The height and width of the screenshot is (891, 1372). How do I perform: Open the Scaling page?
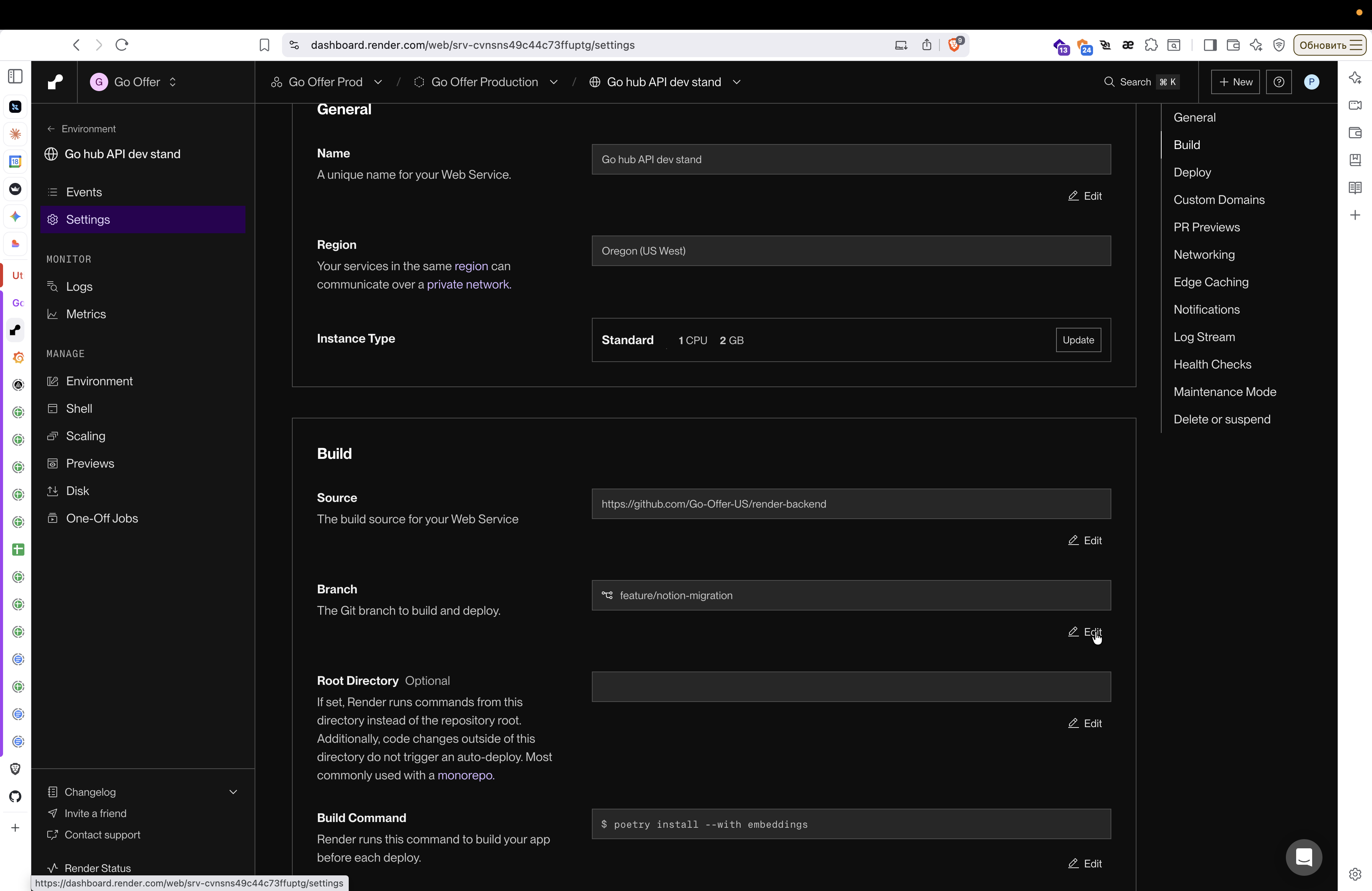tap(143, 436)
